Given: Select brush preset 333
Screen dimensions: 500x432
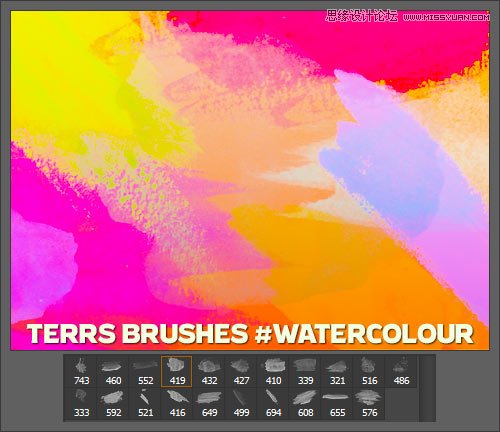Looking at the screenshot, I should (81, 404).
